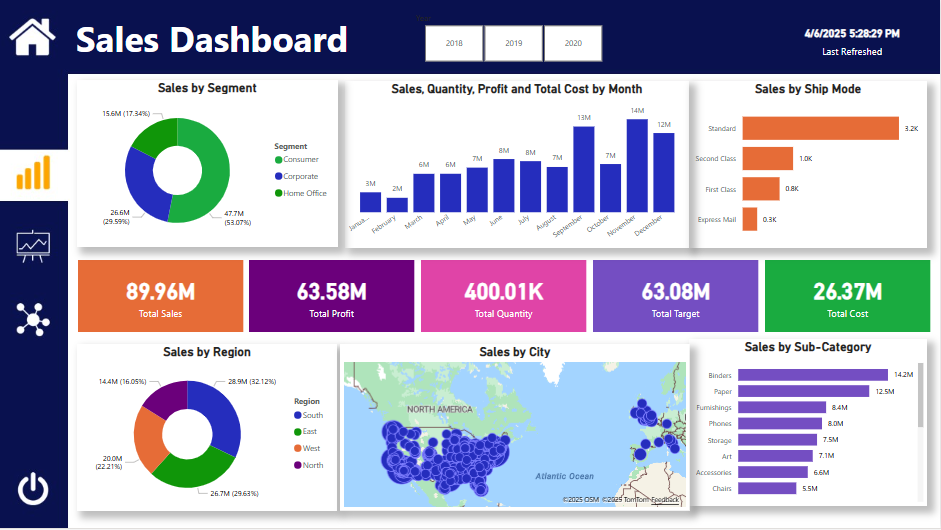Image resolution: width=941 pixels, height=530 pixels.
Task: Click the green Consumer donut slice
Action: [x=217, y=171]
